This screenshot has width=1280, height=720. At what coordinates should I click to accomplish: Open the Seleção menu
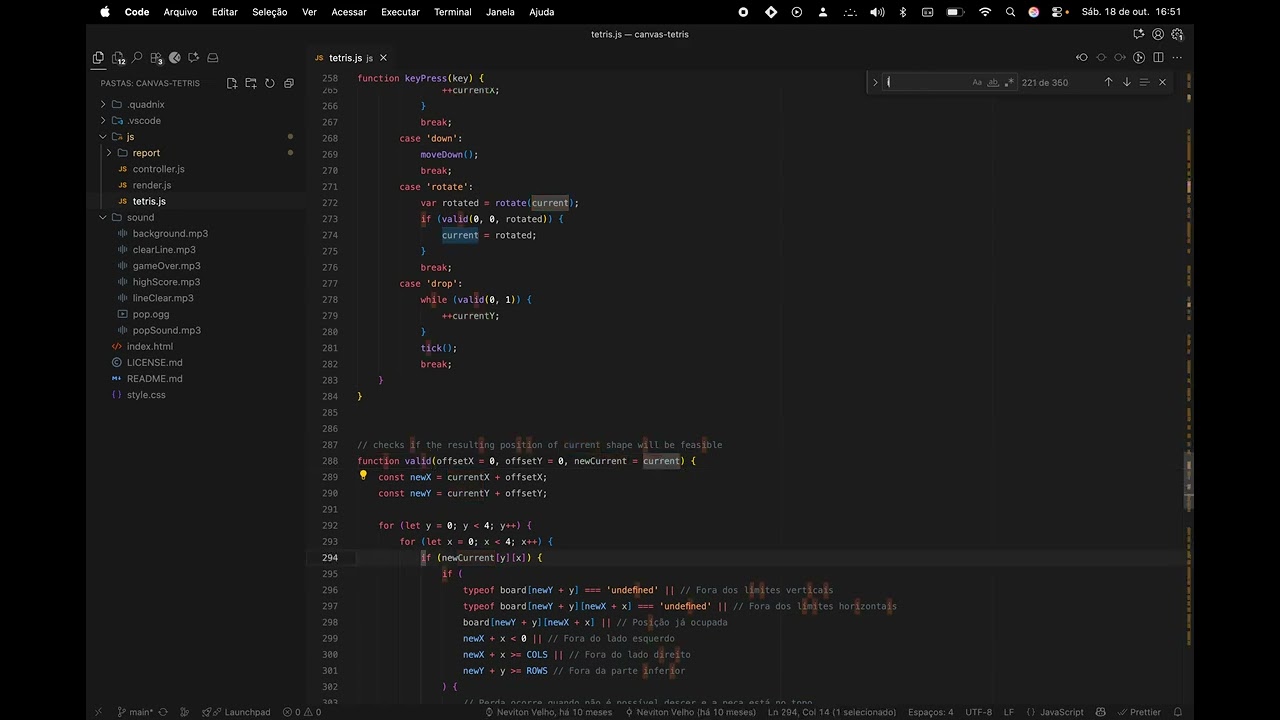pos(270,12)
